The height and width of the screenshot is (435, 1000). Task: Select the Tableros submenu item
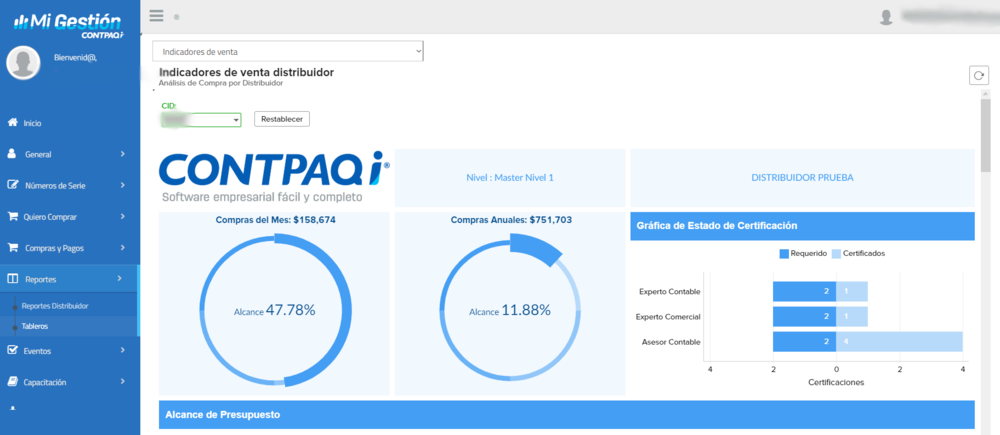pyautogui.click(x=35, y=326)
